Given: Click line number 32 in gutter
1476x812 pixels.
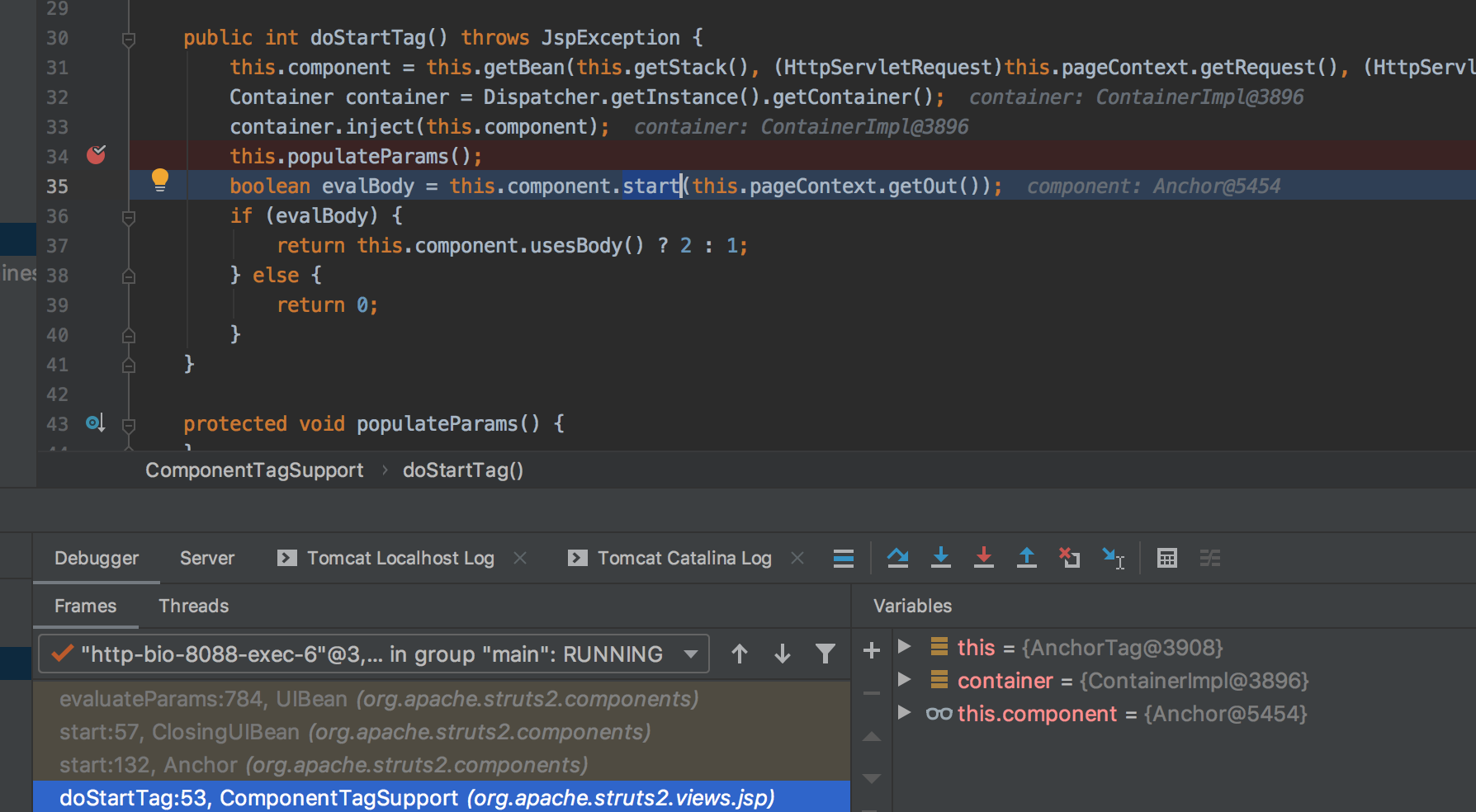Looking at the screenshot, I should pos(57,97).
